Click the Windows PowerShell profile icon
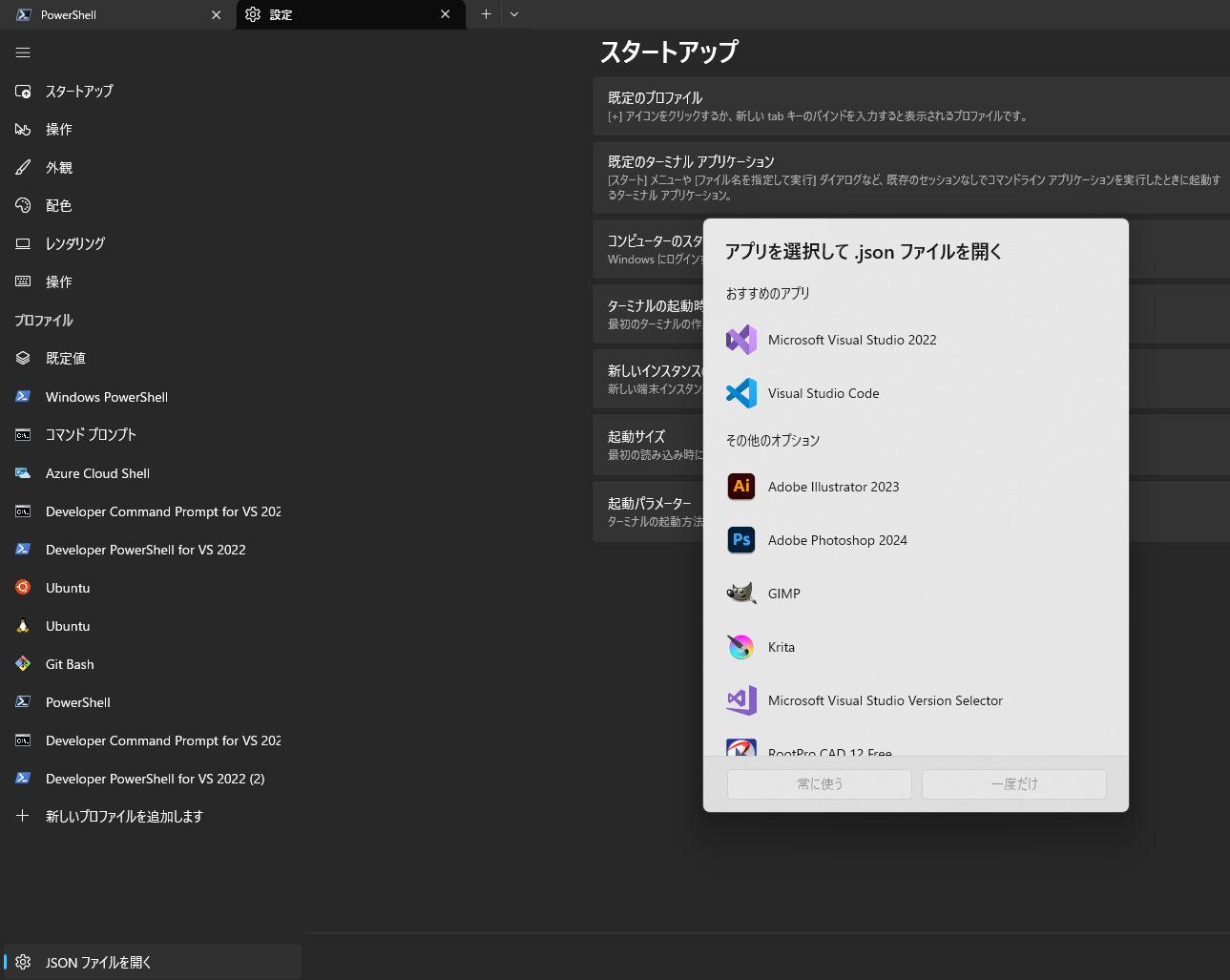 coord(23,396)
